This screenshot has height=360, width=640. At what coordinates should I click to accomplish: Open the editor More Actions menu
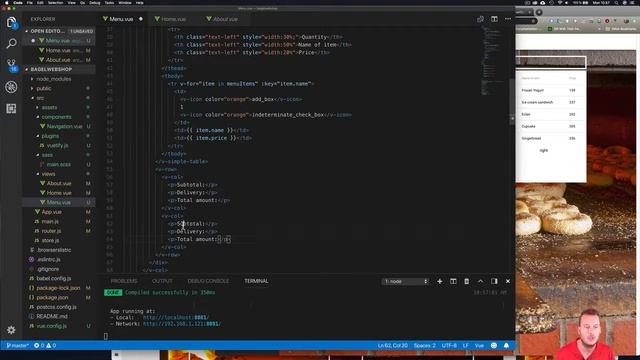click(508, 19)
